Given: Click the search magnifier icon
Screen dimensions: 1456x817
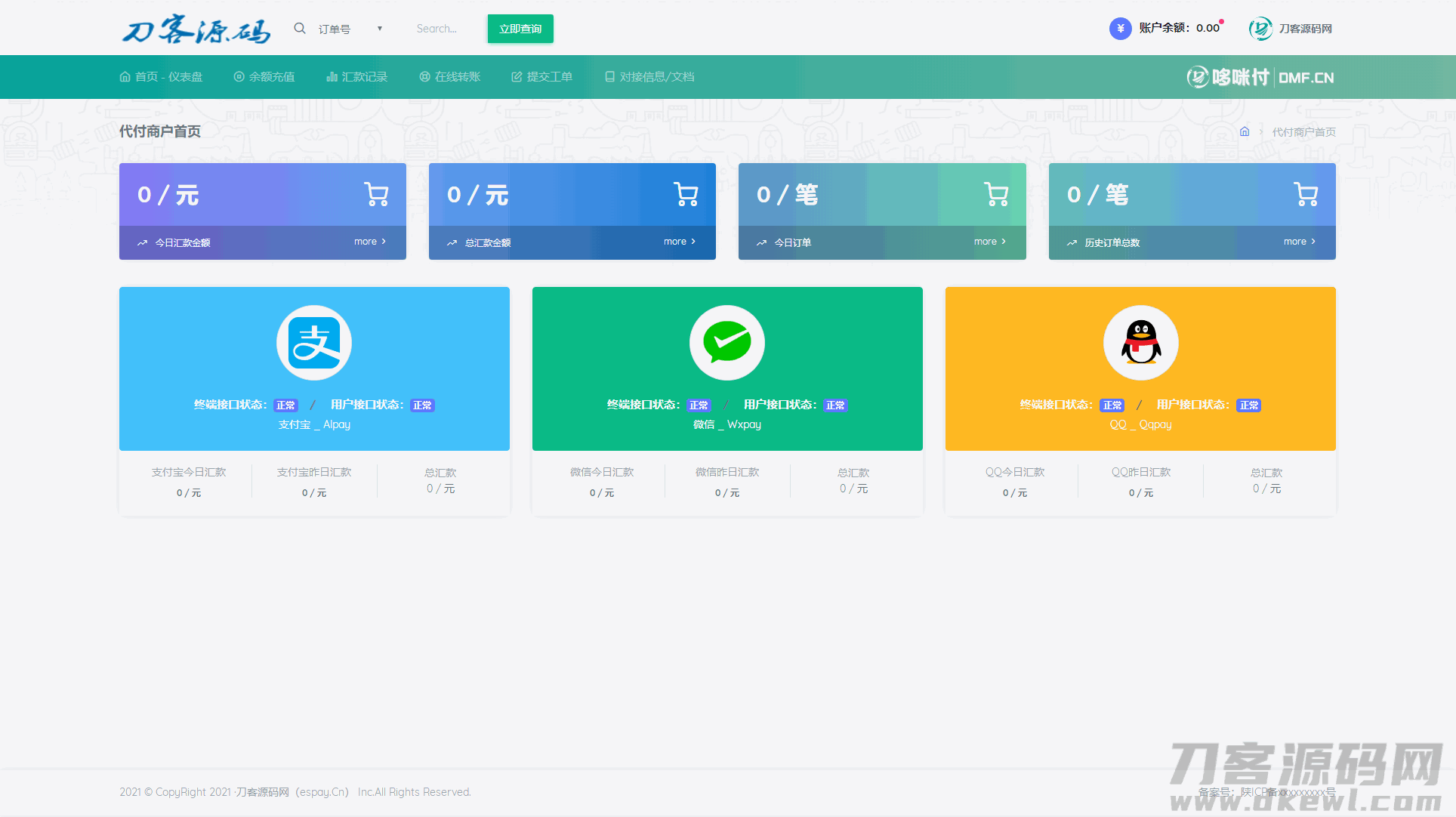Looking at the screenshot, I should [300, 29].
